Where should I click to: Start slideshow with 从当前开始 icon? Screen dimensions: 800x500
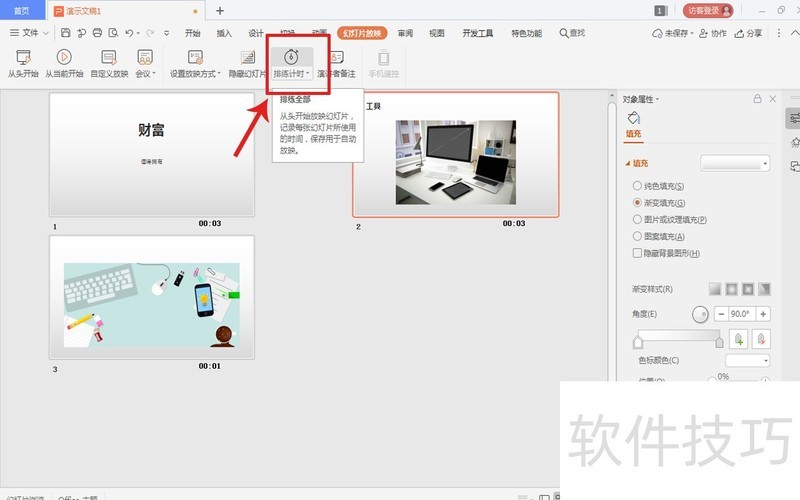pos(63,58)
